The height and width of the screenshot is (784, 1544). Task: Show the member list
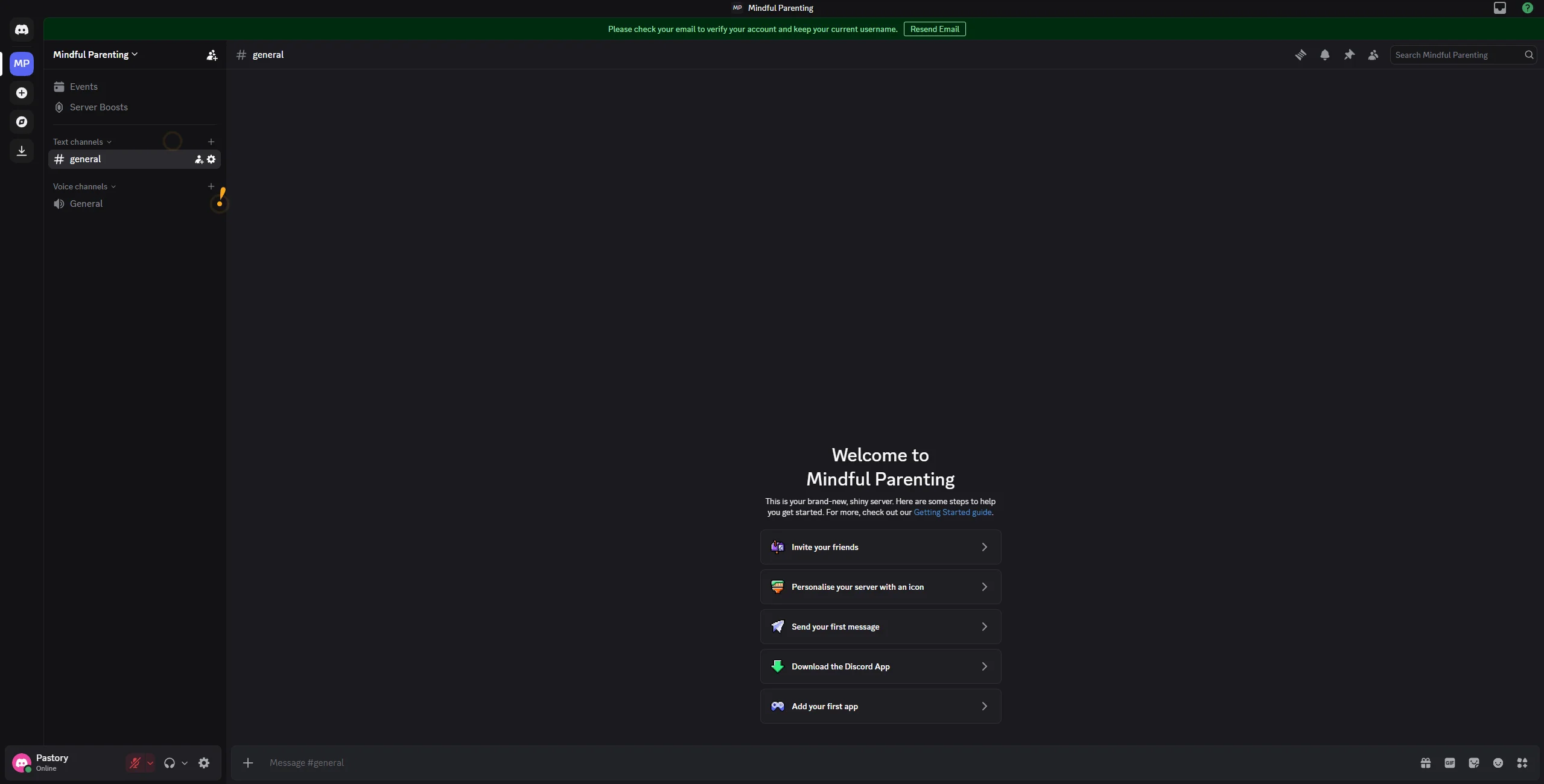click(x=1373, y=54)
